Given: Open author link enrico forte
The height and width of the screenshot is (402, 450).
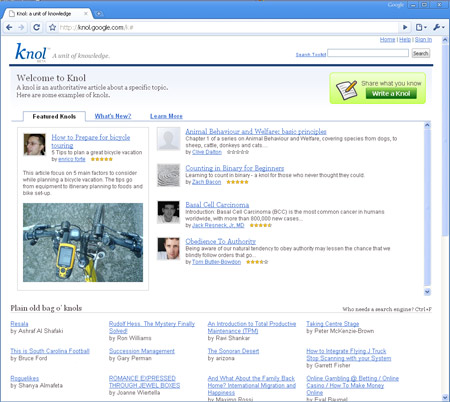Looking at the screenshot, I should tap(72, 159).
